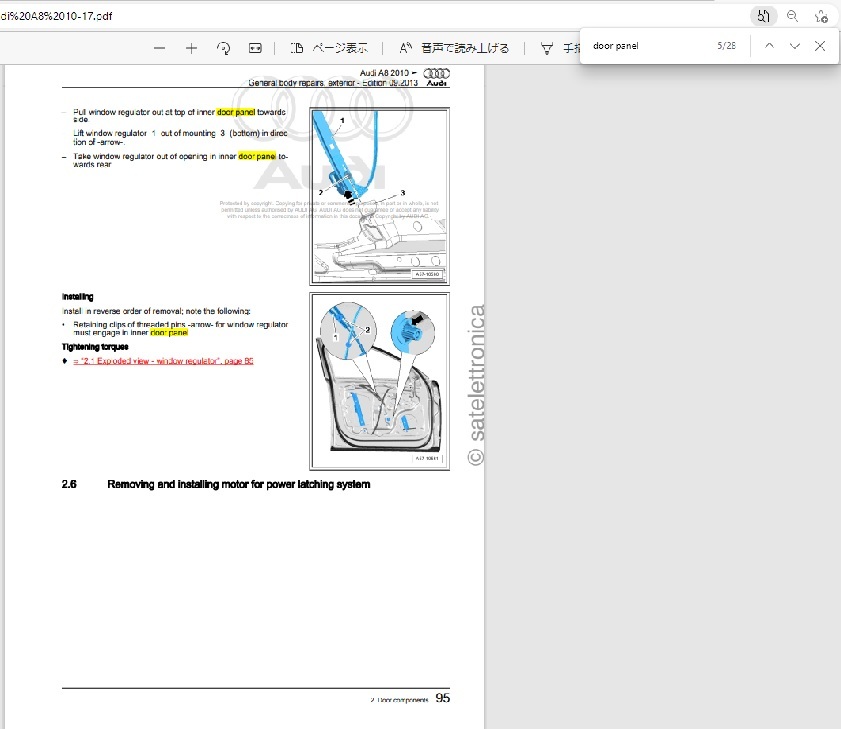The image size is (841, 729).
Task: Click the 'Tightening torques' heading
Action: (95, 347)
